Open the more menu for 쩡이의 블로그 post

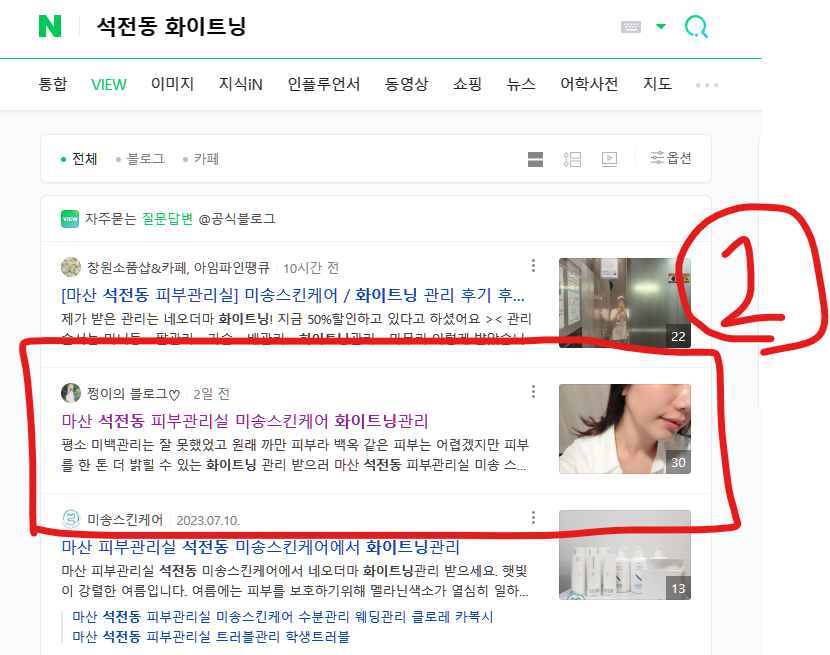pyautogui.click(x=533, y=391)
